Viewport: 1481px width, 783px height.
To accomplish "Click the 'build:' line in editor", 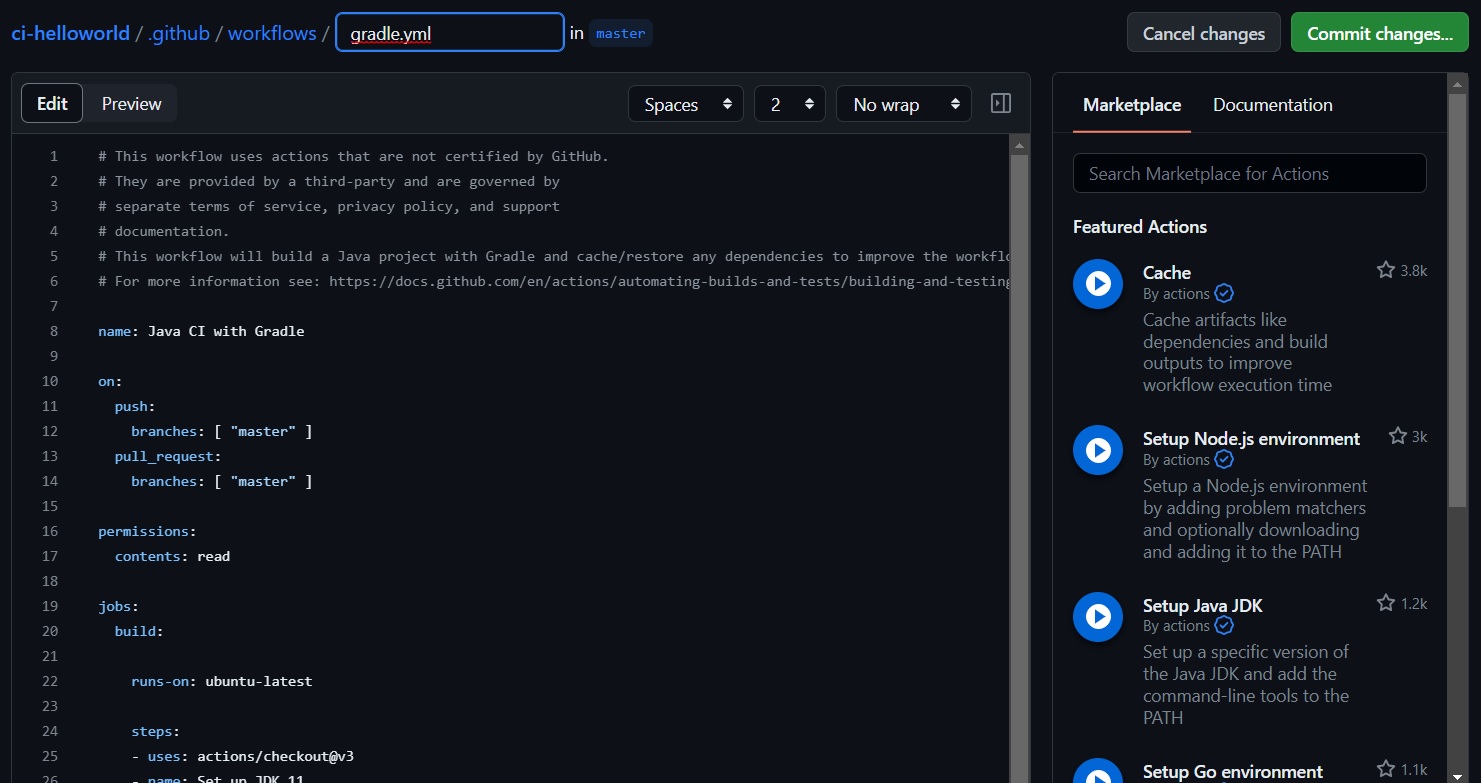I will [139, 631].
